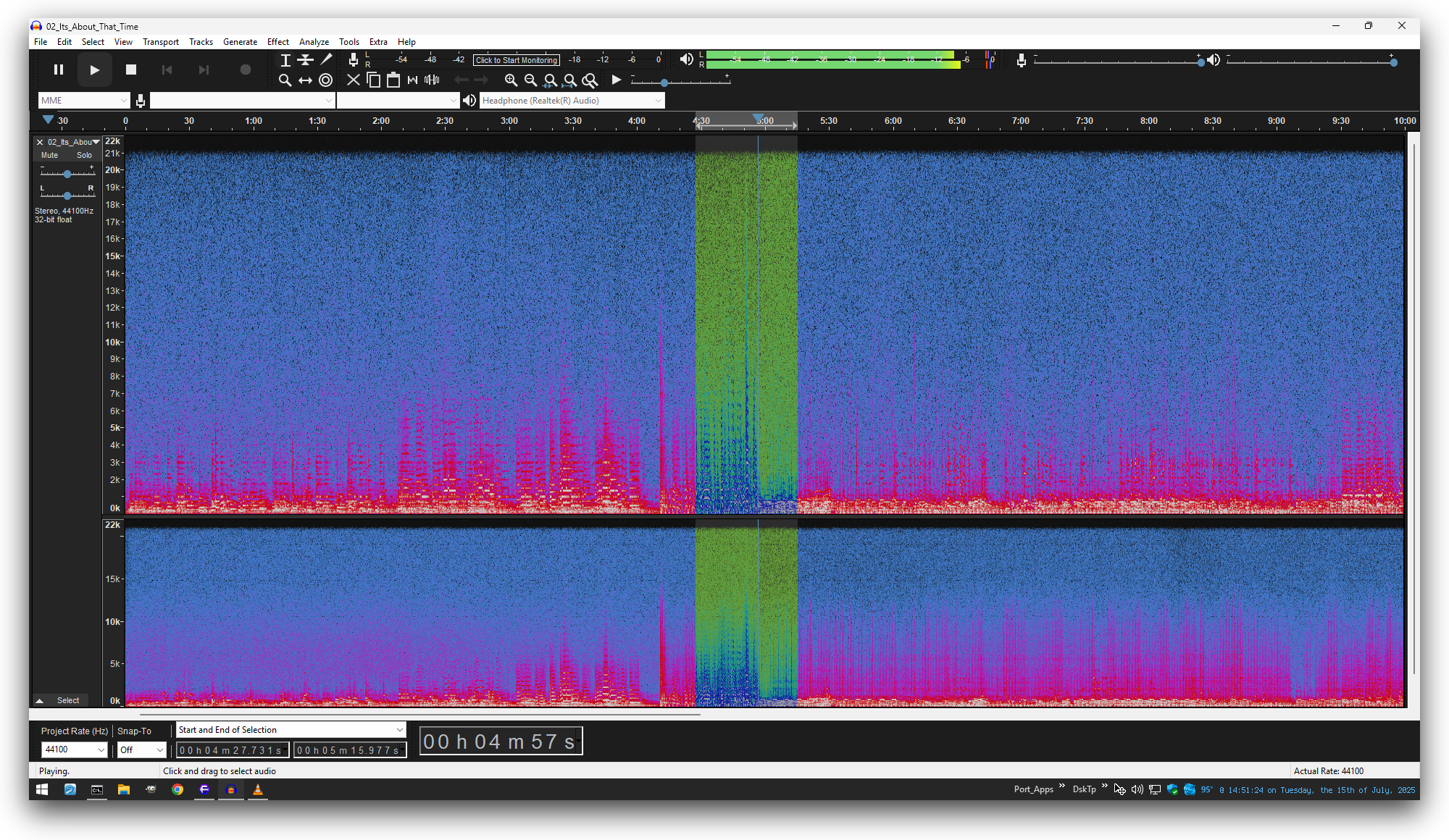Close the track with its X button

tap(40, 142)
